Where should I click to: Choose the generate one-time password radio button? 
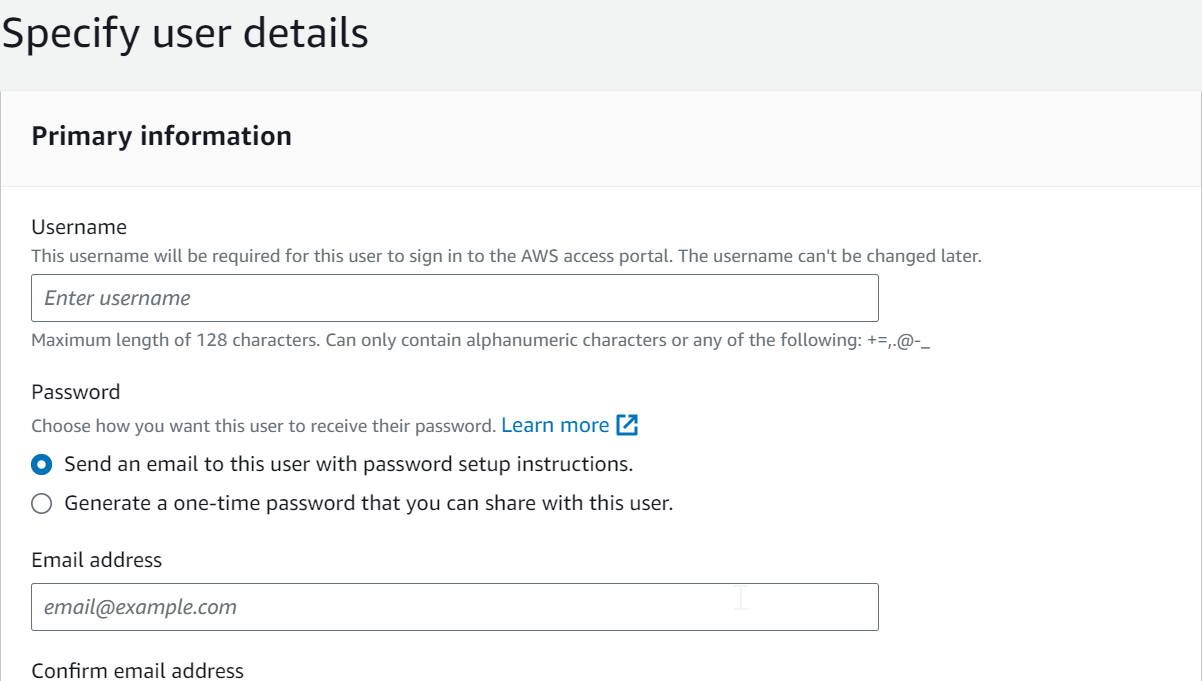pos(41,504)
